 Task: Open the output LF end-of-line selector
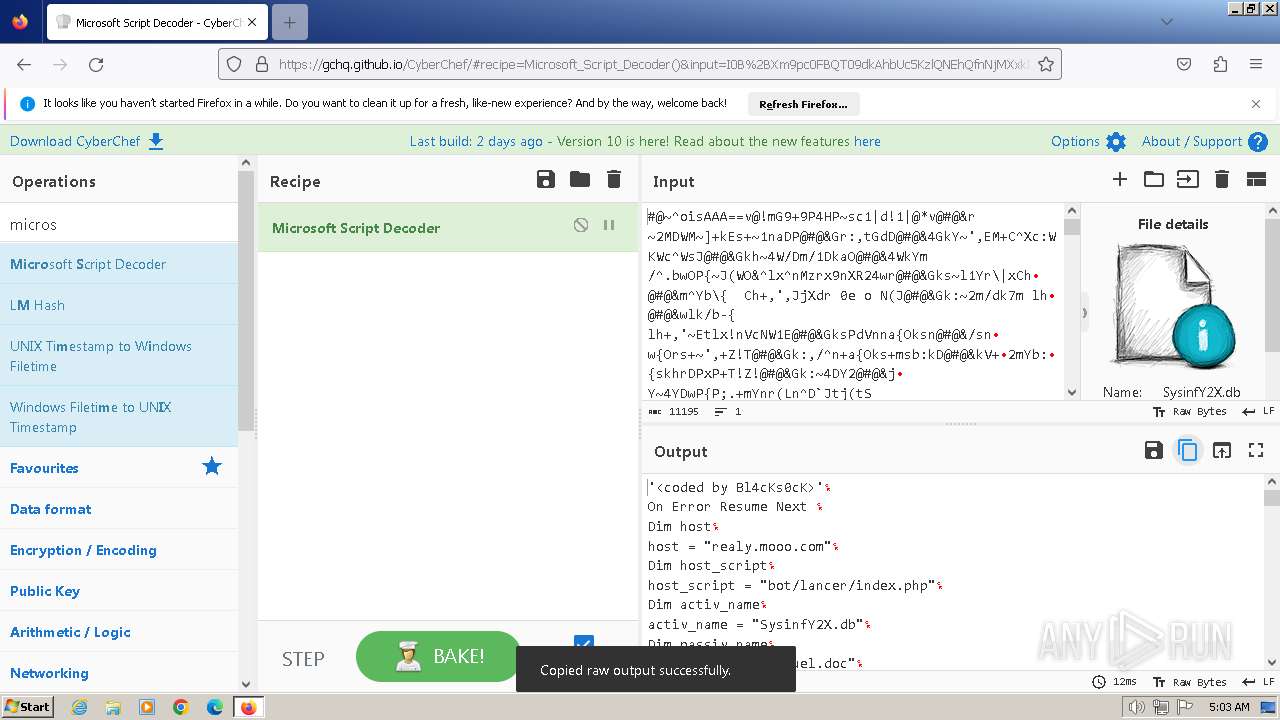(1258, 682)
